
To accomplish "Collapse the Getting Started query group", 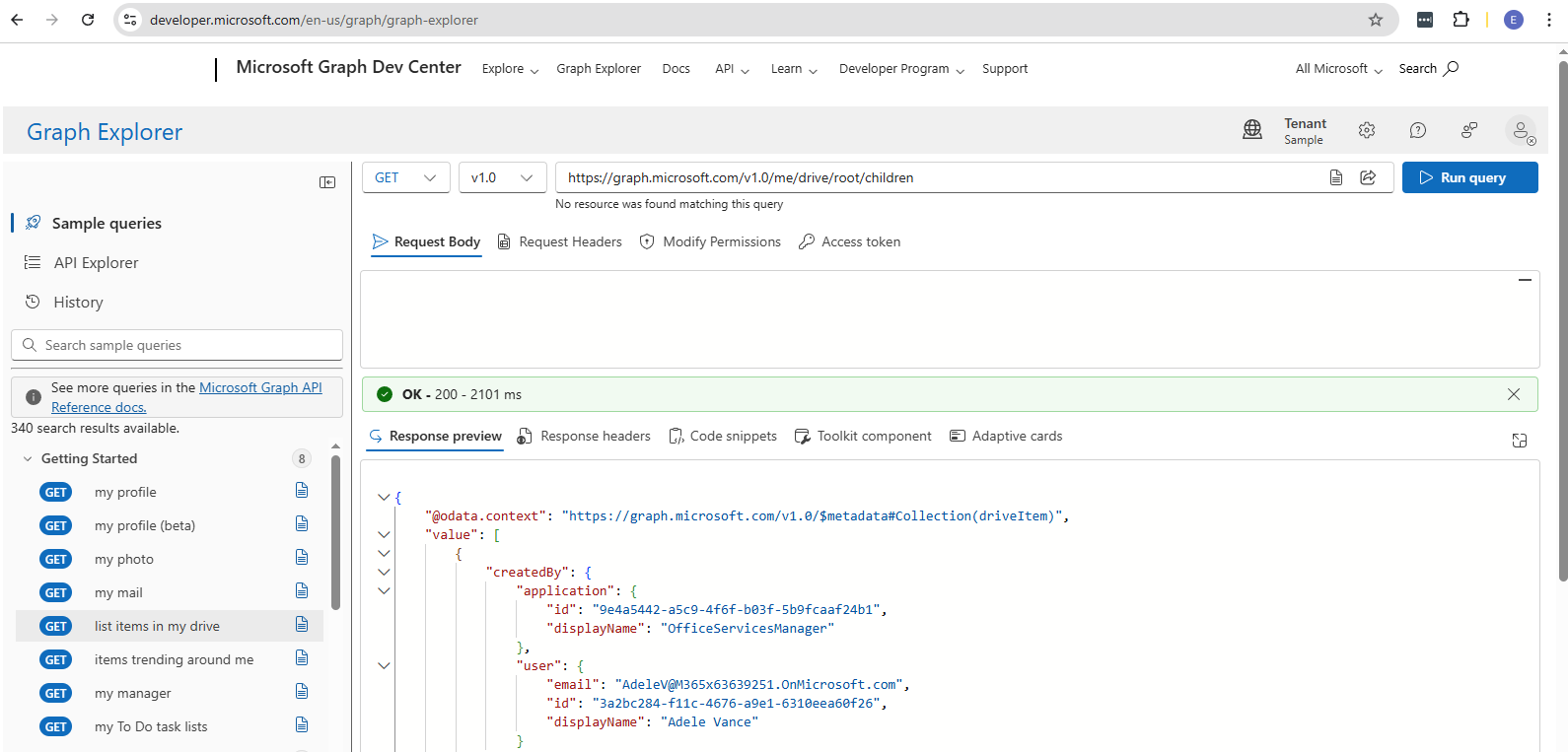I will [x=29, y=458].
